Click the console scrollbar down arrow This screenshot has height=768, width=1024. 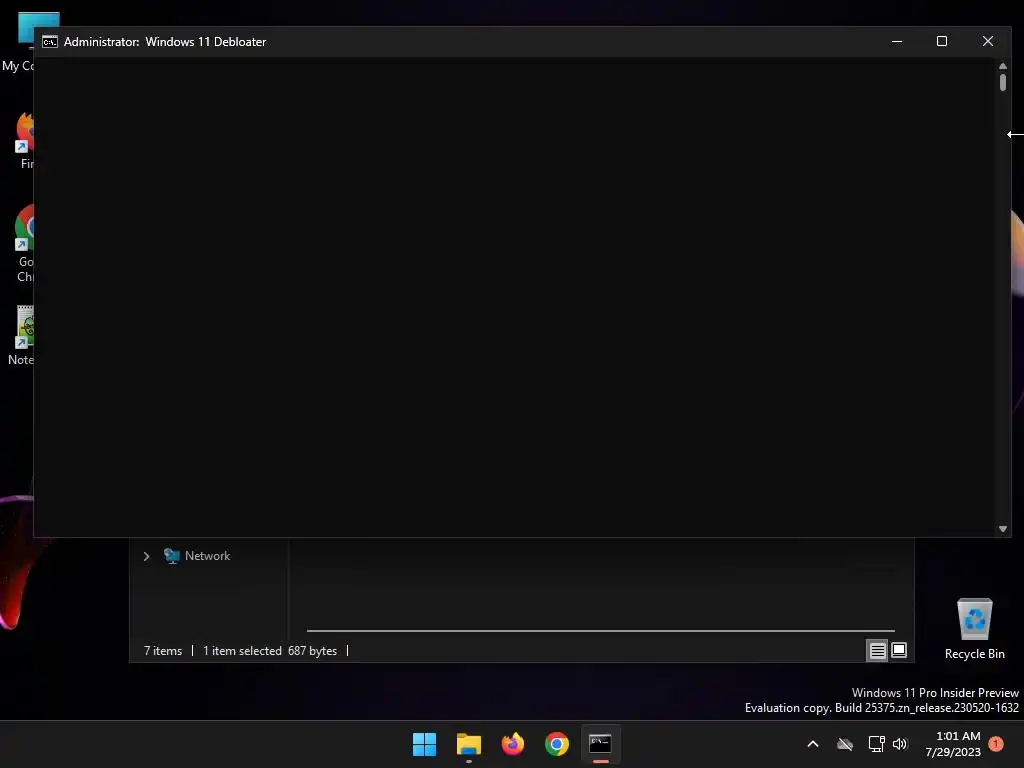1003,530
